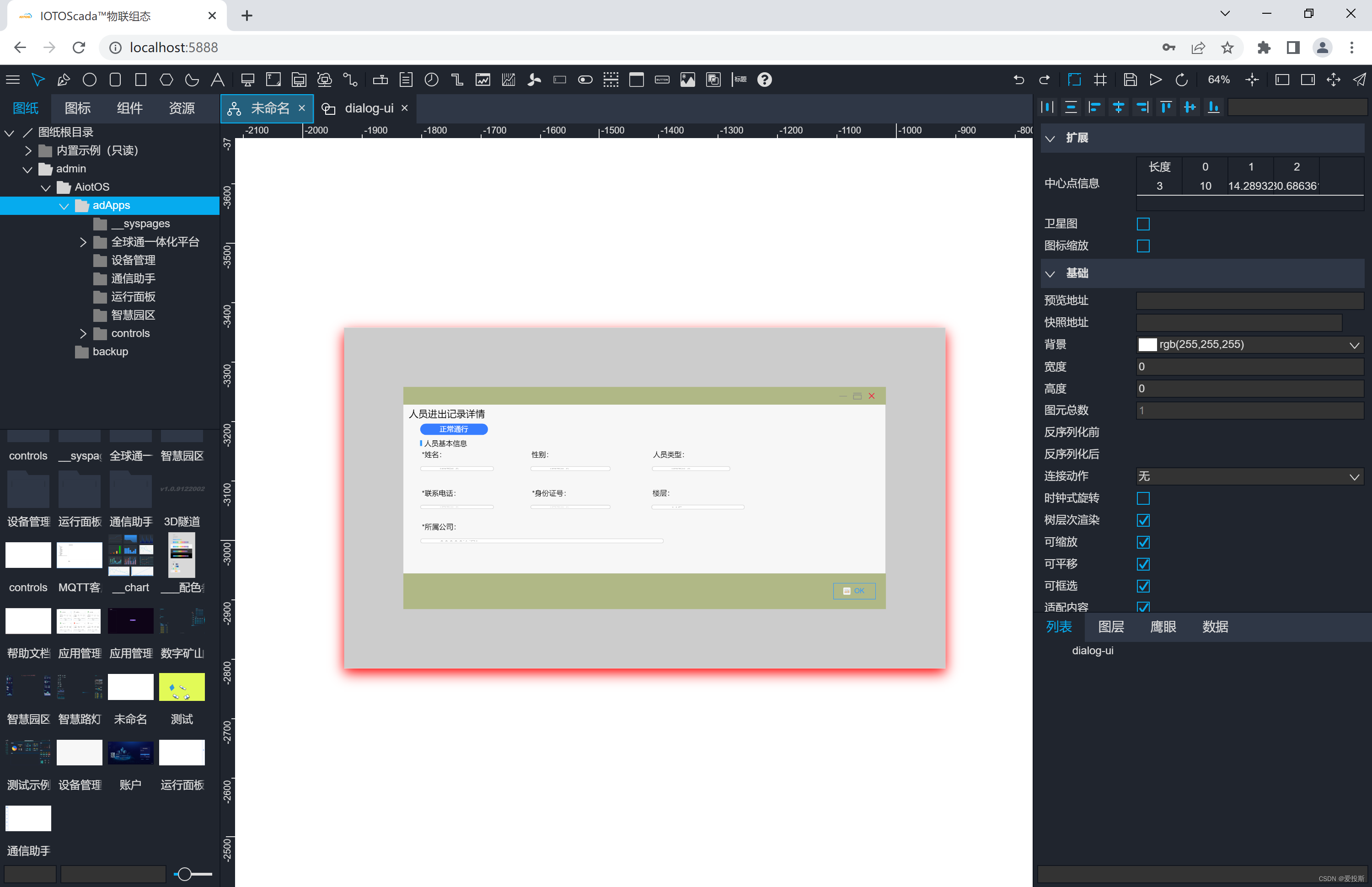Click the undo arrow icon

pyautogui.click(x=1018, y=80)
